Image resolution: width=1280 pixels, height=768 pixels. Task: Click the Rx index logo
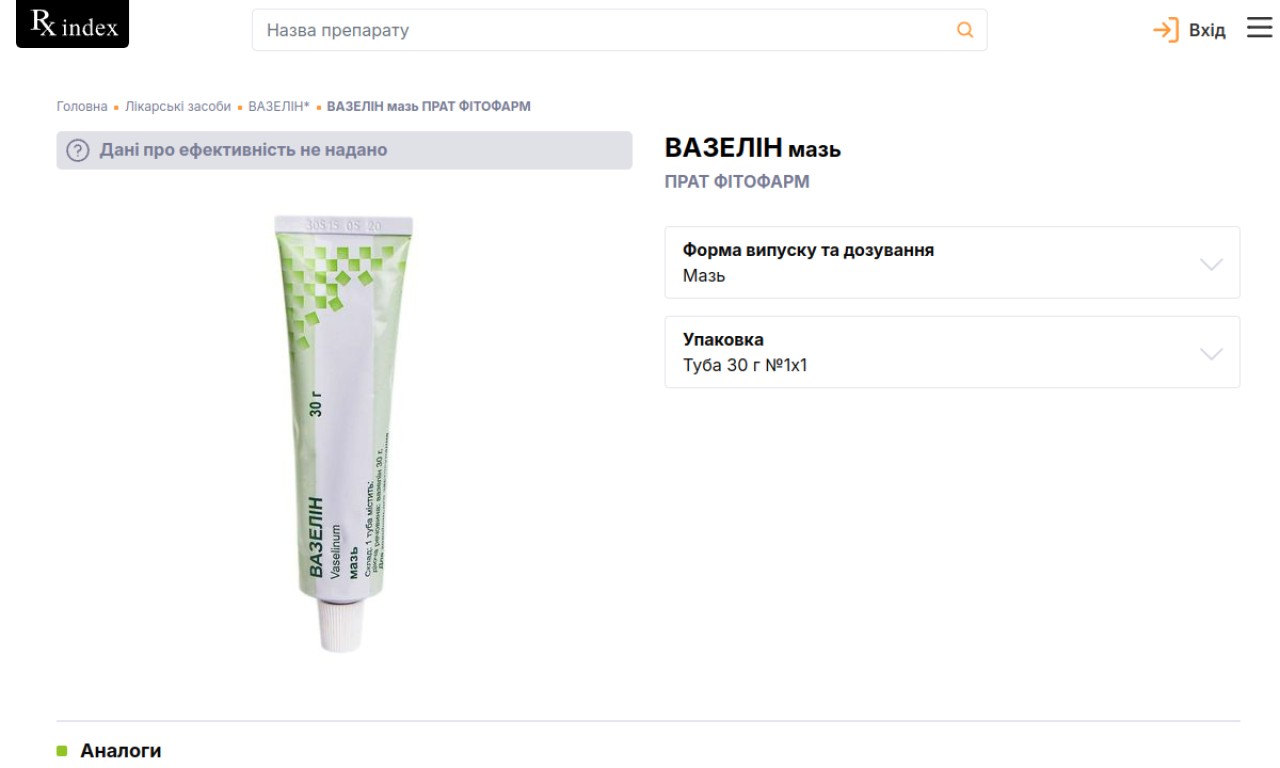72,25
